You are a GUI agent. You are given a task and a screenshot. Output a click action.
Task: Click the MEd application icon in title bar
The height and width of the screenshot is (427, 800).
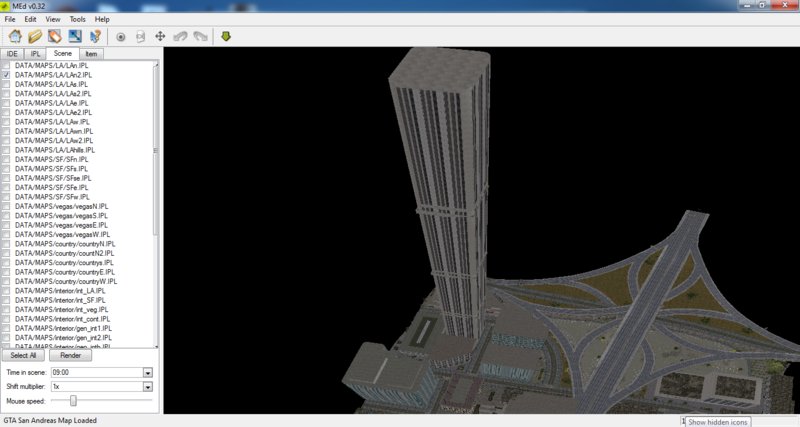pyautogui.click(x=5, y=6)
